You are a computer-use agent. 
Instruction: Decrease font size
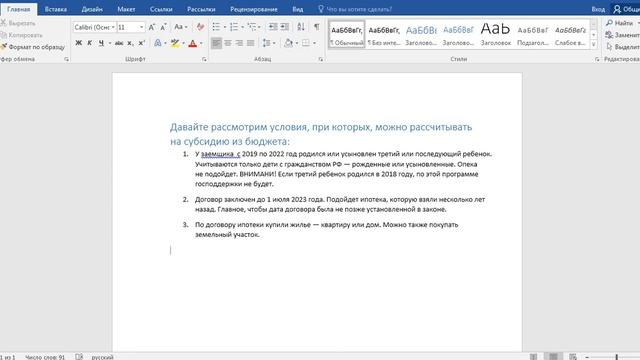[163, 27]
